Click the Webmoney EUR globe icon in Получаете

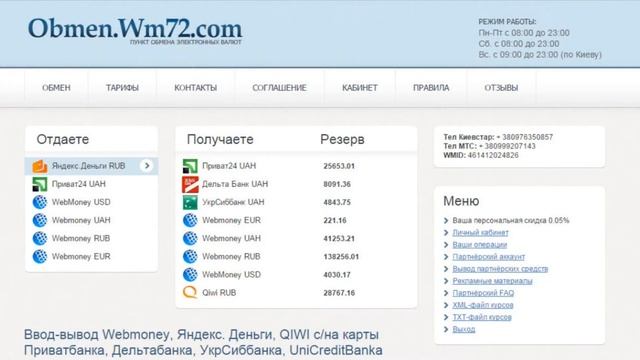tap(190, 220)
